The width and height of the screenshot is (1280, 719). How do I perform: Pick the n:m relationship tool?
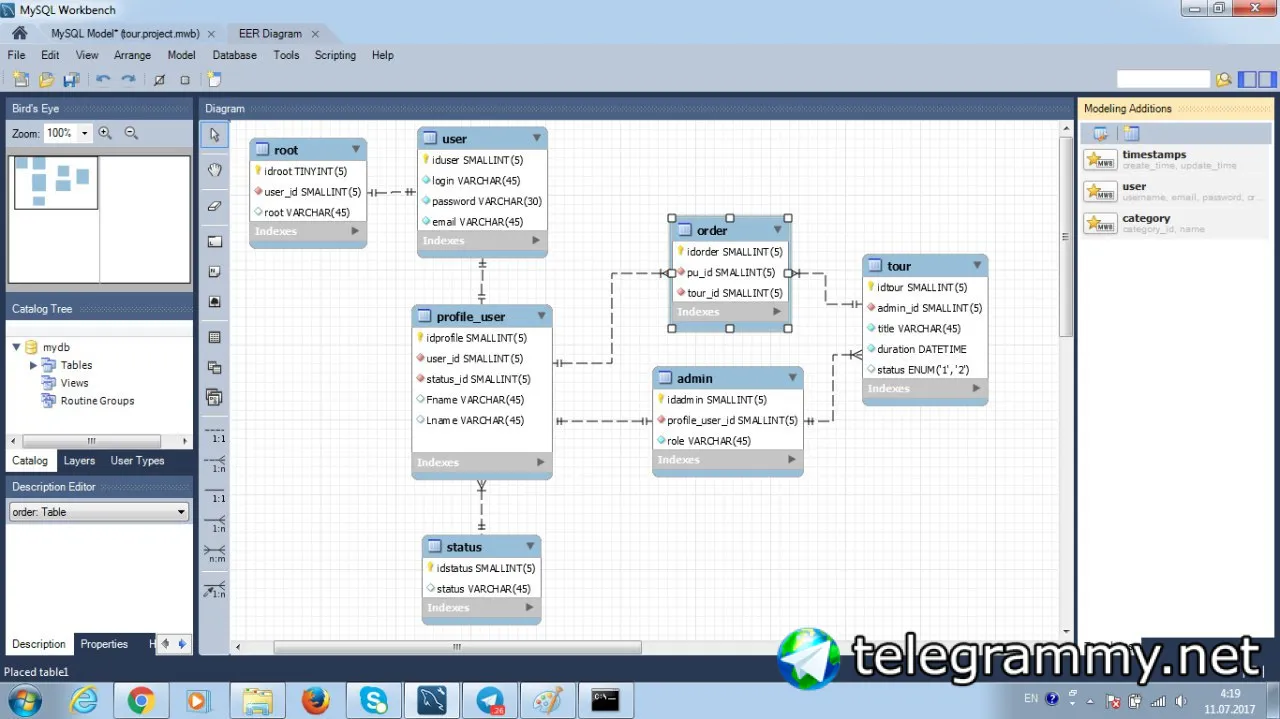pyautogui.click(x=214, y=553)
